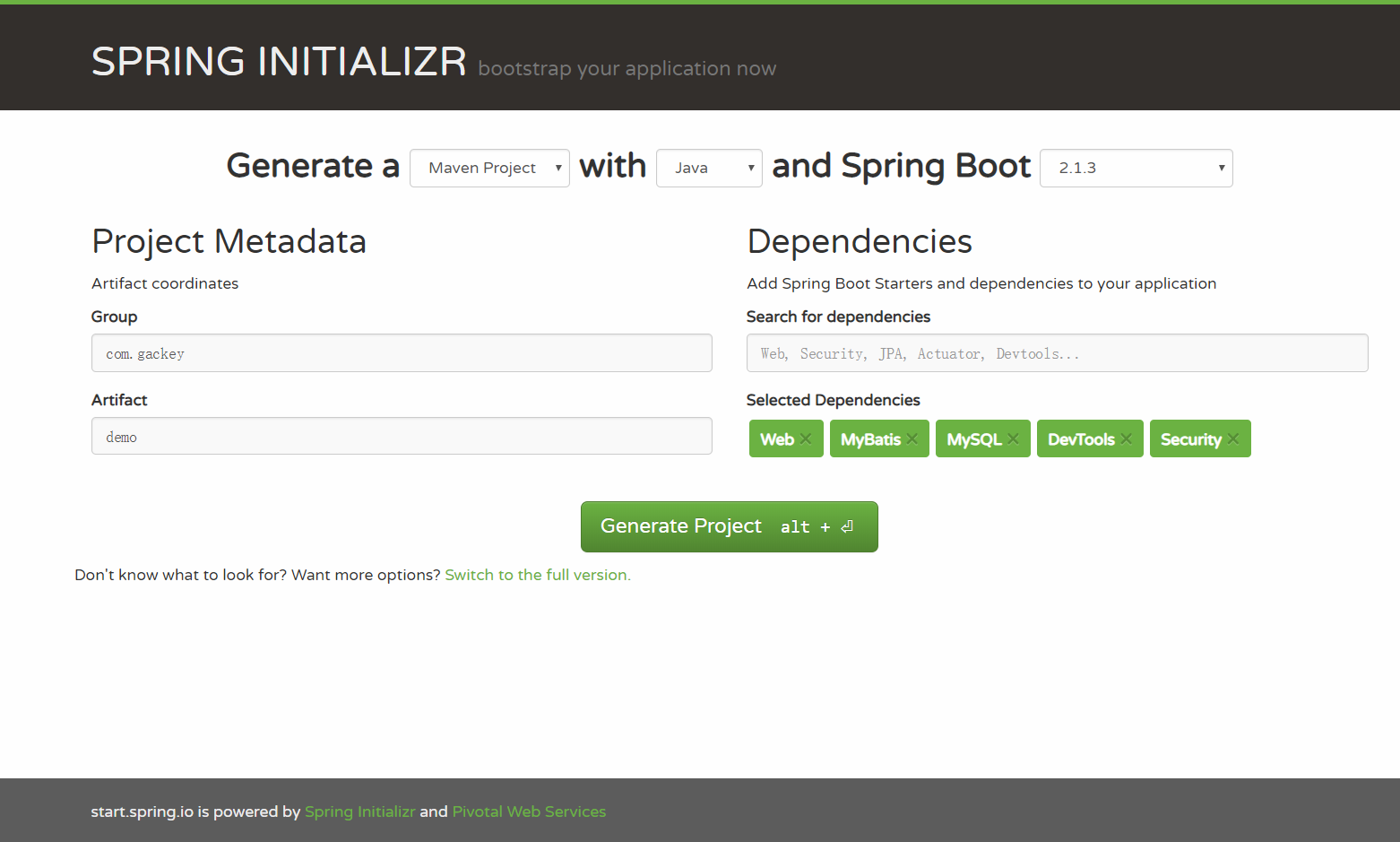This screenshot has height=842, width=1400.
Task: Focus the Artifact input field containing demo
Action: click(x=402, y=436)
